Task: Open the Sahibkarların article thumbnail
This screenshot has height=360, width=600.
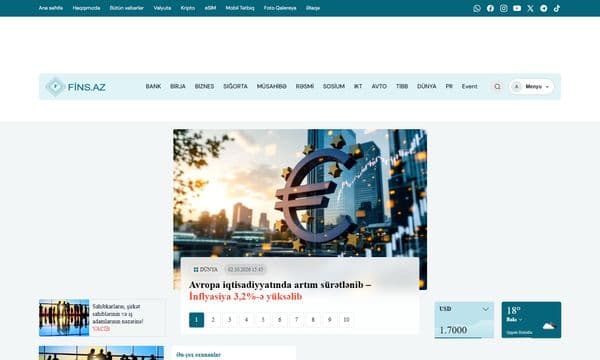Action: click(64, 318)
